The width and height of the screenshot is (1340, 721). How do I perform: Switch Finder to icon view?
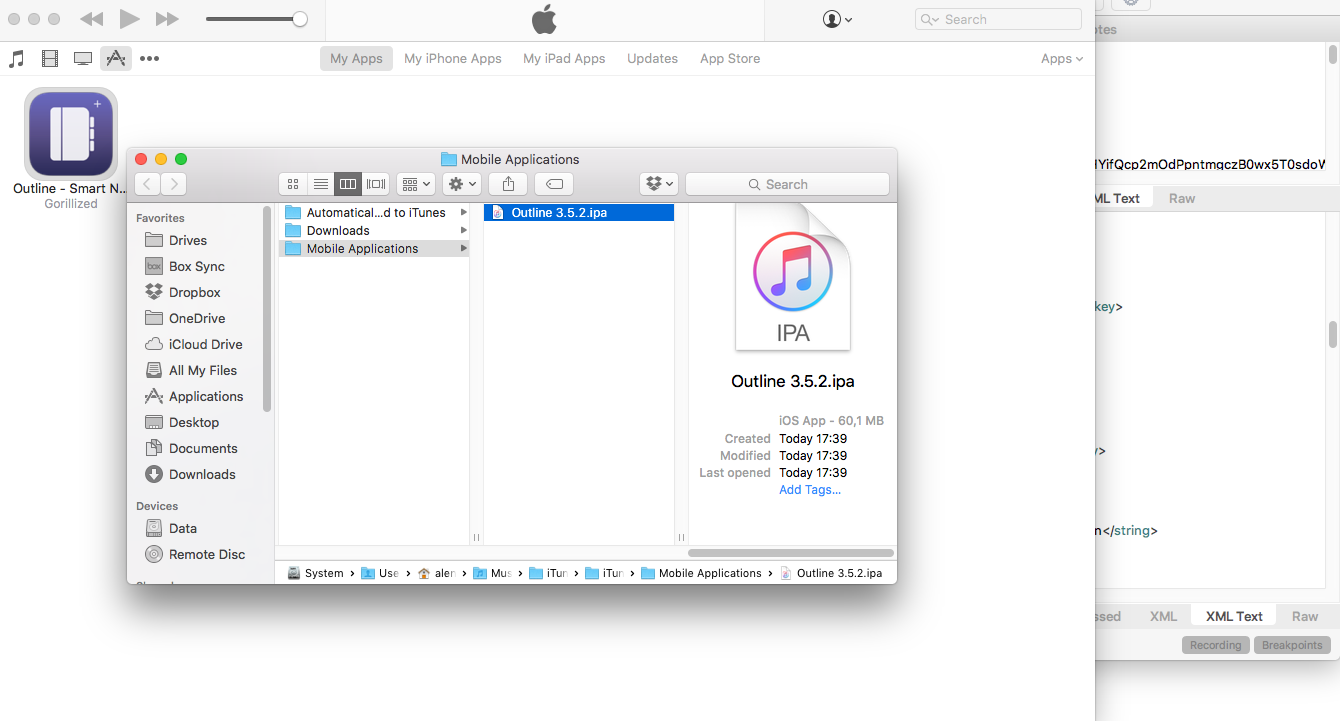293,184
